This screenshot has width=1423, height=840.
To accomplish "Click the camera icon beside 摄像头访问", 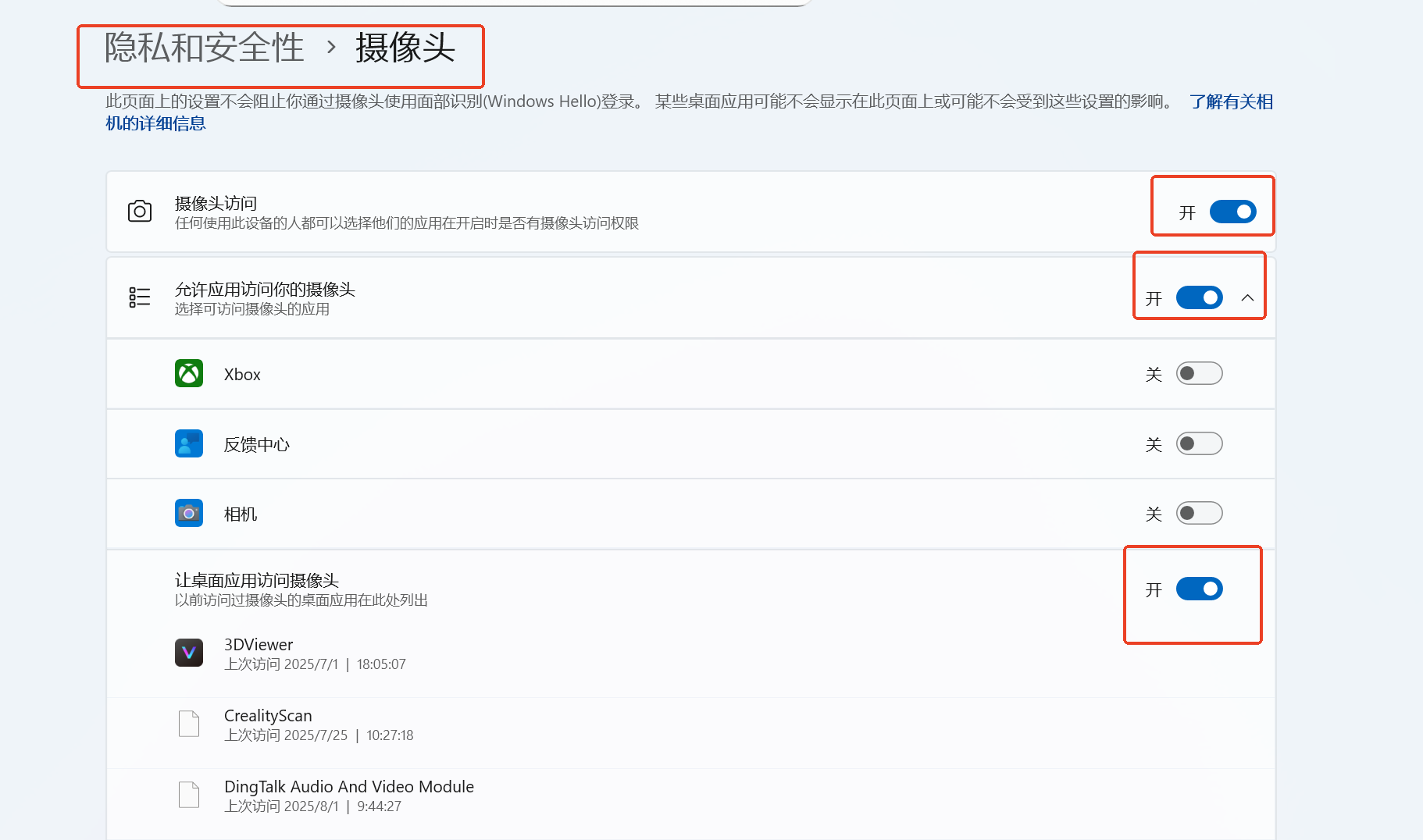I will tap(140, 212).
